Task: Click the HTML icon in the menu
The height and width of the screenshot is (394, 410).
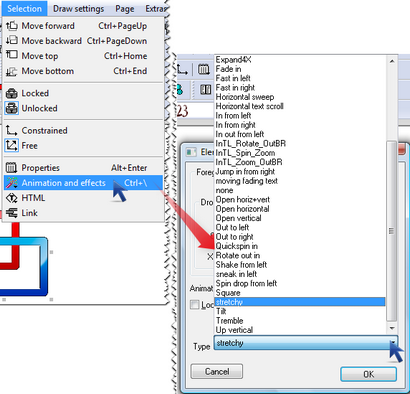Action: tap(12, 198)
